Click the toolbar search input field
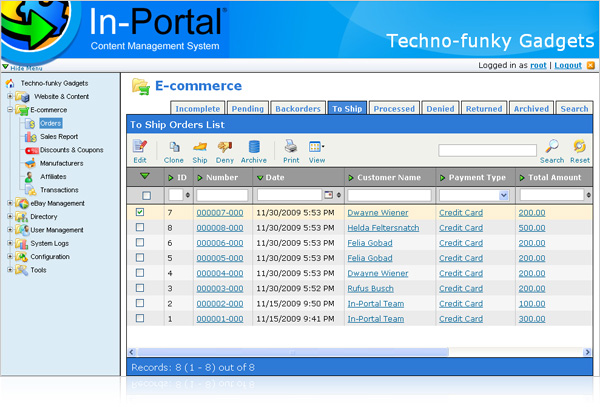 tap(488, 150)
